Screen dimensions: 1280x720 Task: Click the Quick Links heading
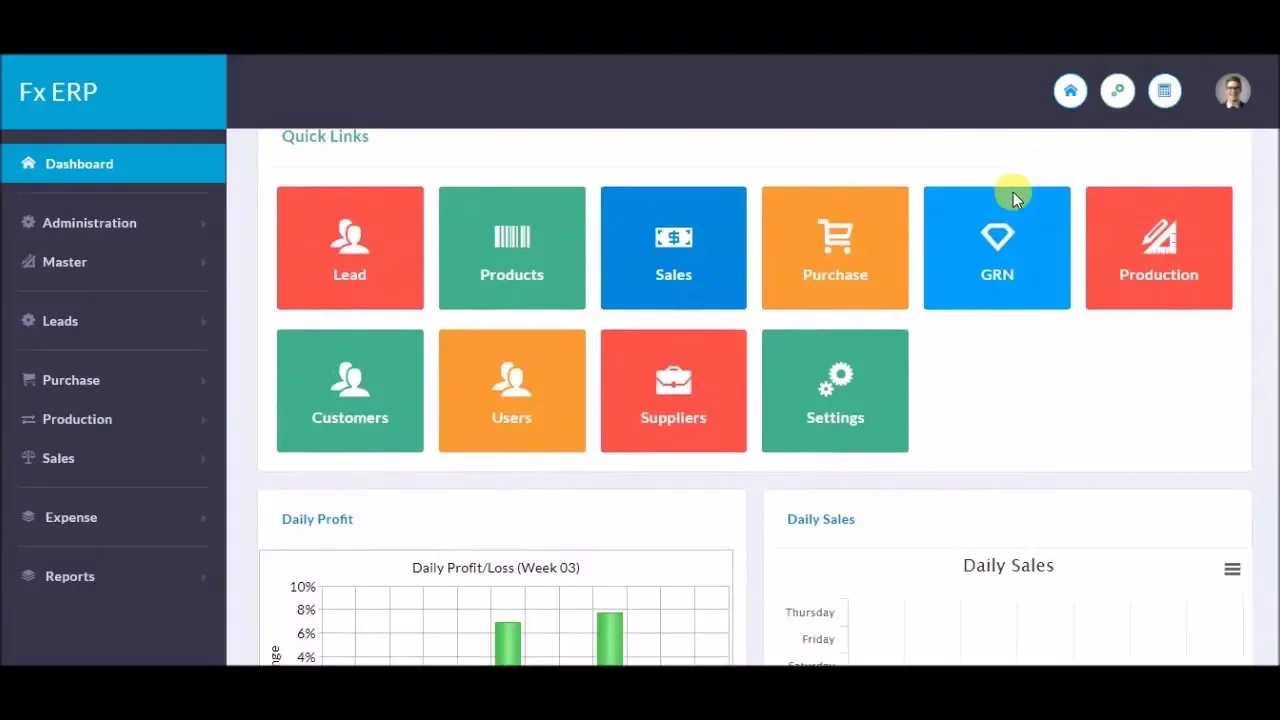click(x=324, y=136)
